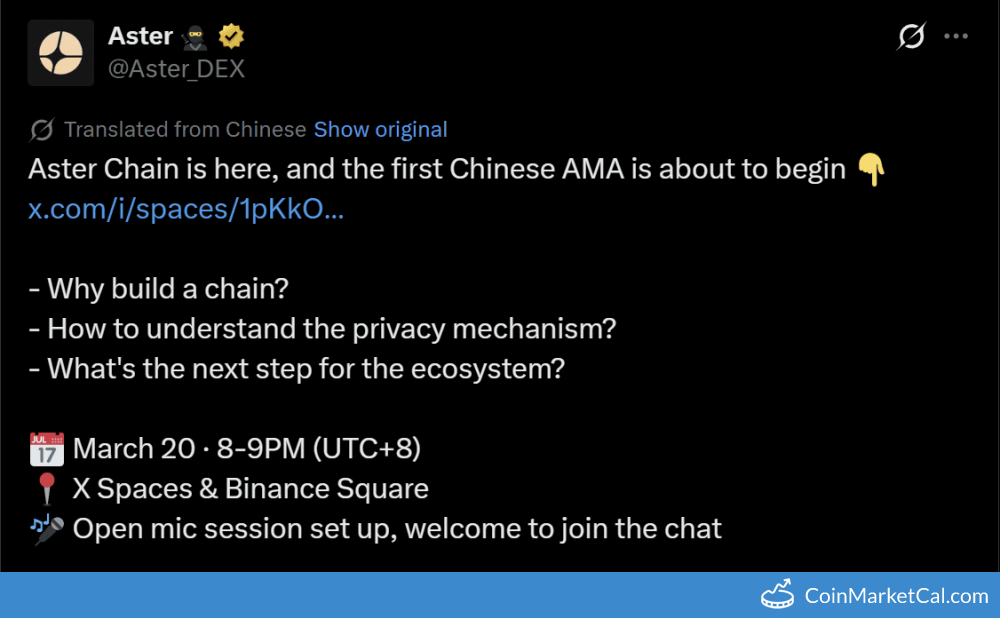Click the Translated from Chinese label
This screenshot has height=618, width=1000.
(185, 130)
